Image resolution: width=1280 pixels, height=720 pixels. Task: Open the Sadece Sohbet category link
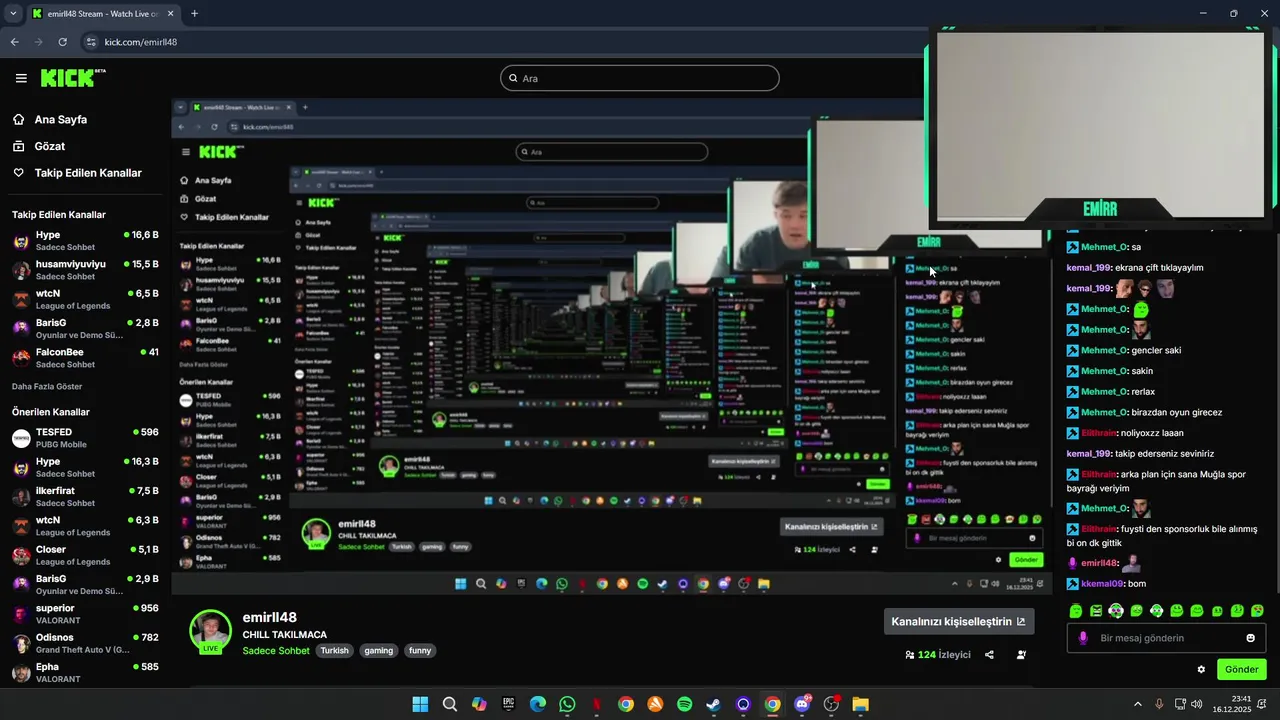click(x=276, y=651)
